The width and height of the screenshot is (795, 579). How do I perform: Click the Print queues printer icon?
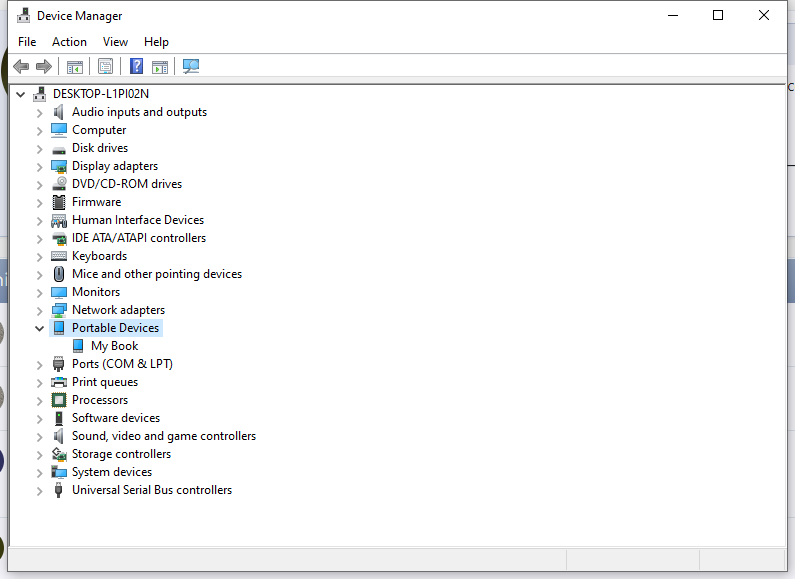59,382
